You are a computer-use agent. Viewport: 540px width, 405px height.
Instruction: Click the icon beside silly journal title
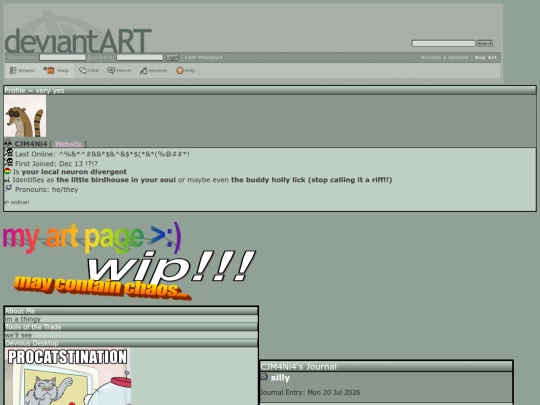264,377
